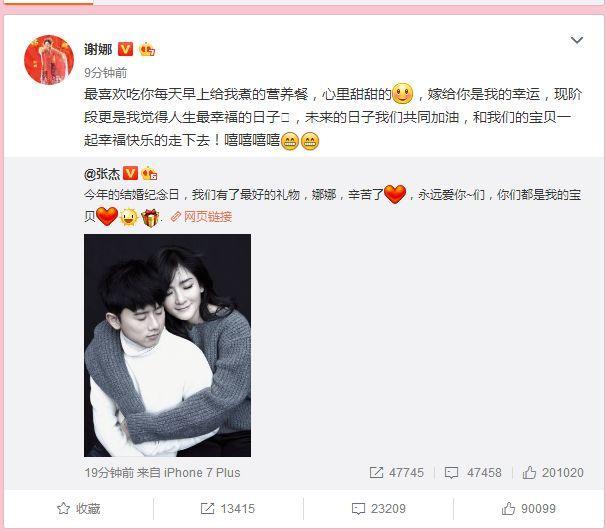607x532 pixels.
Task: Click the original post repost icon 47745
Action: pyautogui.click(x=397, y=472)
